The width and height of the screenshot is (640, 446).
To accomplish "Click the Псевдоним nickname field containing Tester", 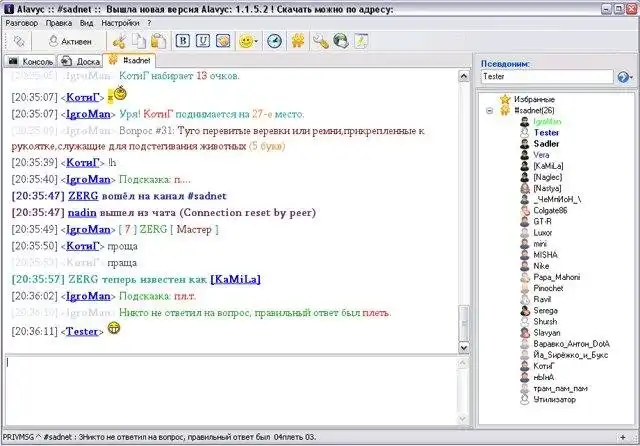I will click(547, 76).
